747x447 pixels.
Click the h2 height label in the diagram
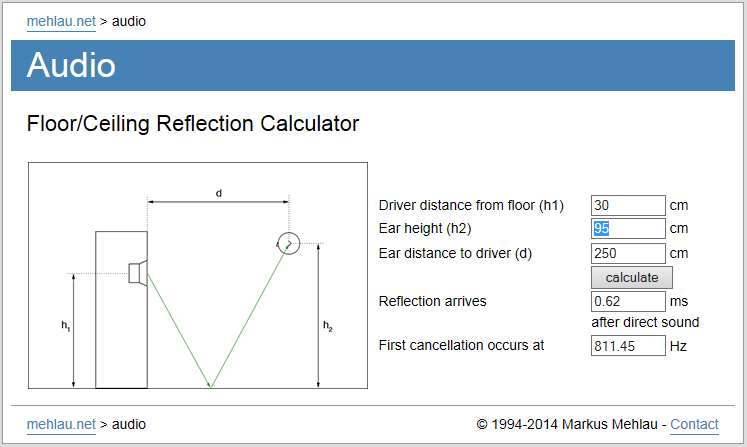click(x=327, y=326)
